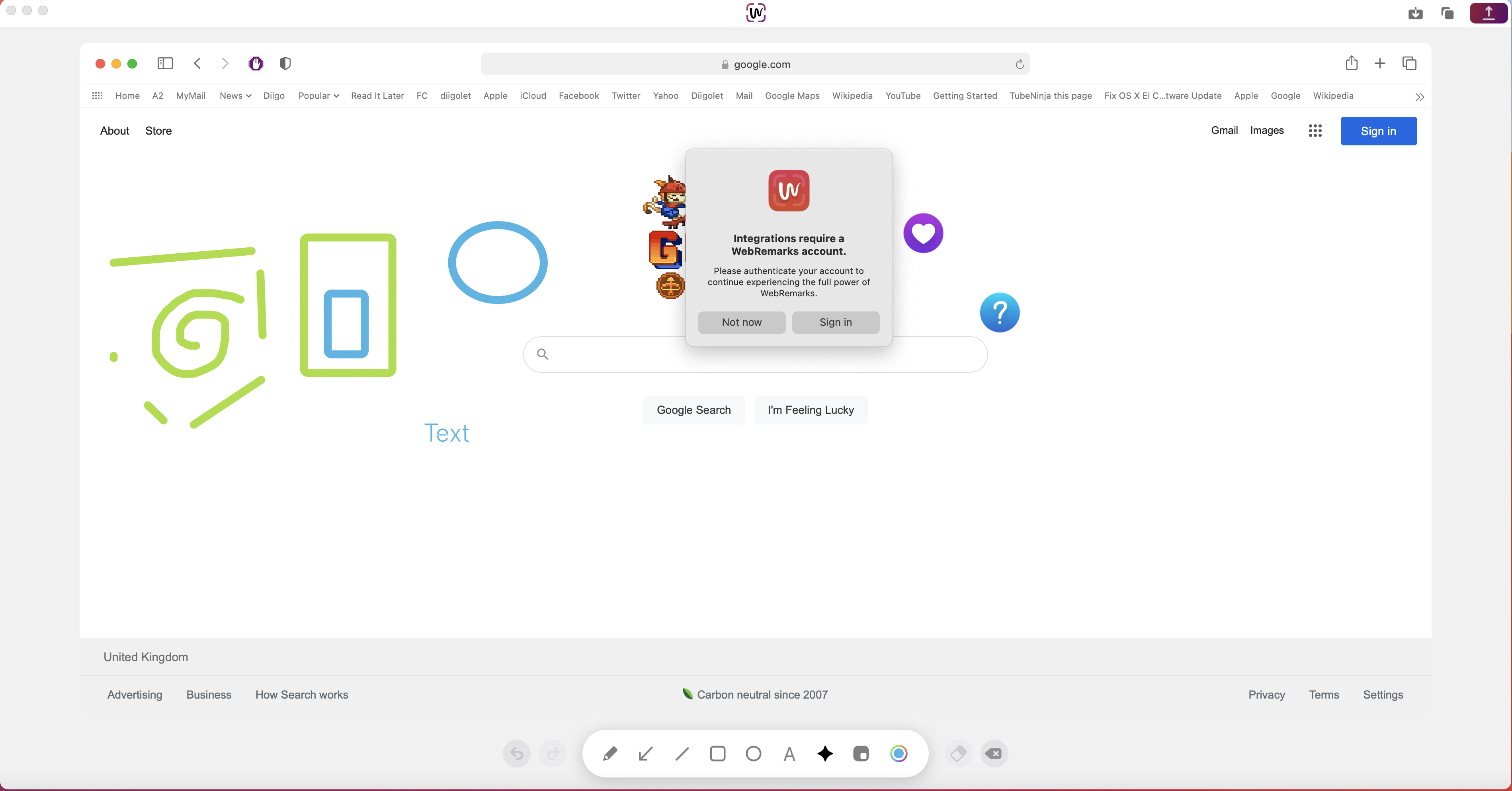Open a new tab with plus
Image resolution: width=1512 pixels, height=791 pixels.
coord(1380,63)
